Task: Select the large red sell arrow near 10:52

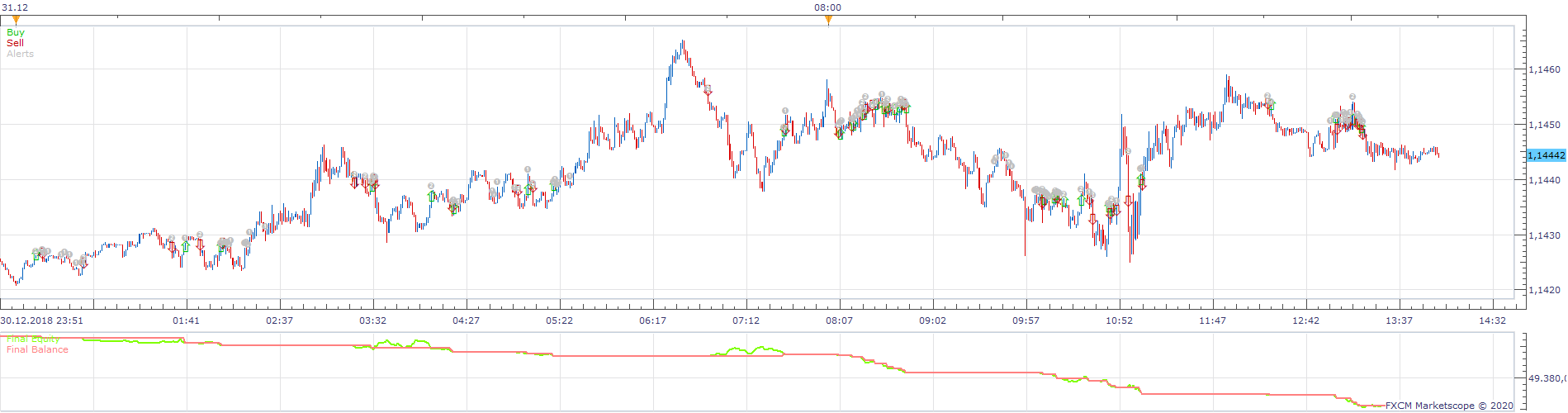Action: (x=1129, y=202)
